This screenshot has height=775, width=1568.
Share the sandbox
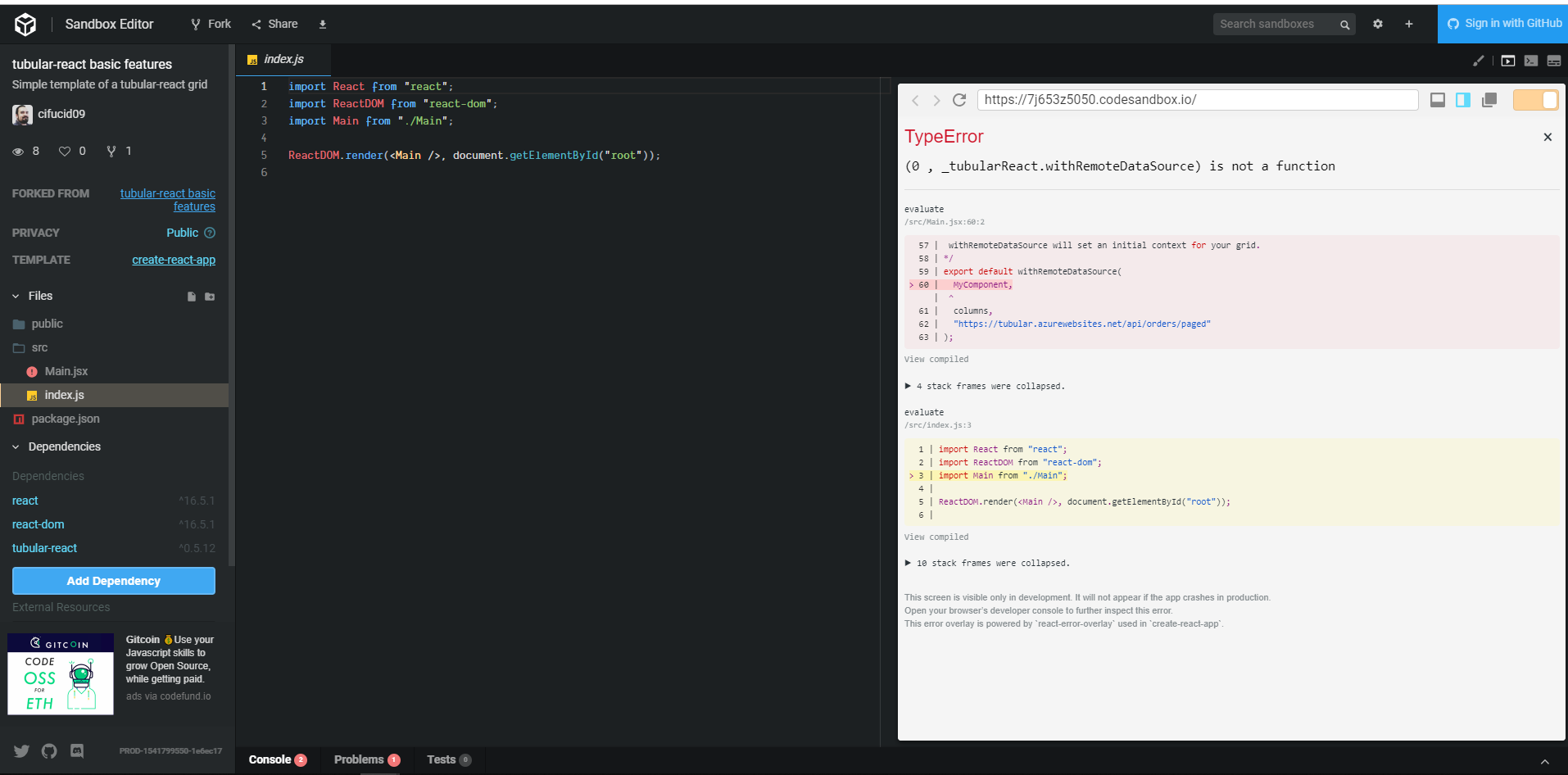[275, 24]
